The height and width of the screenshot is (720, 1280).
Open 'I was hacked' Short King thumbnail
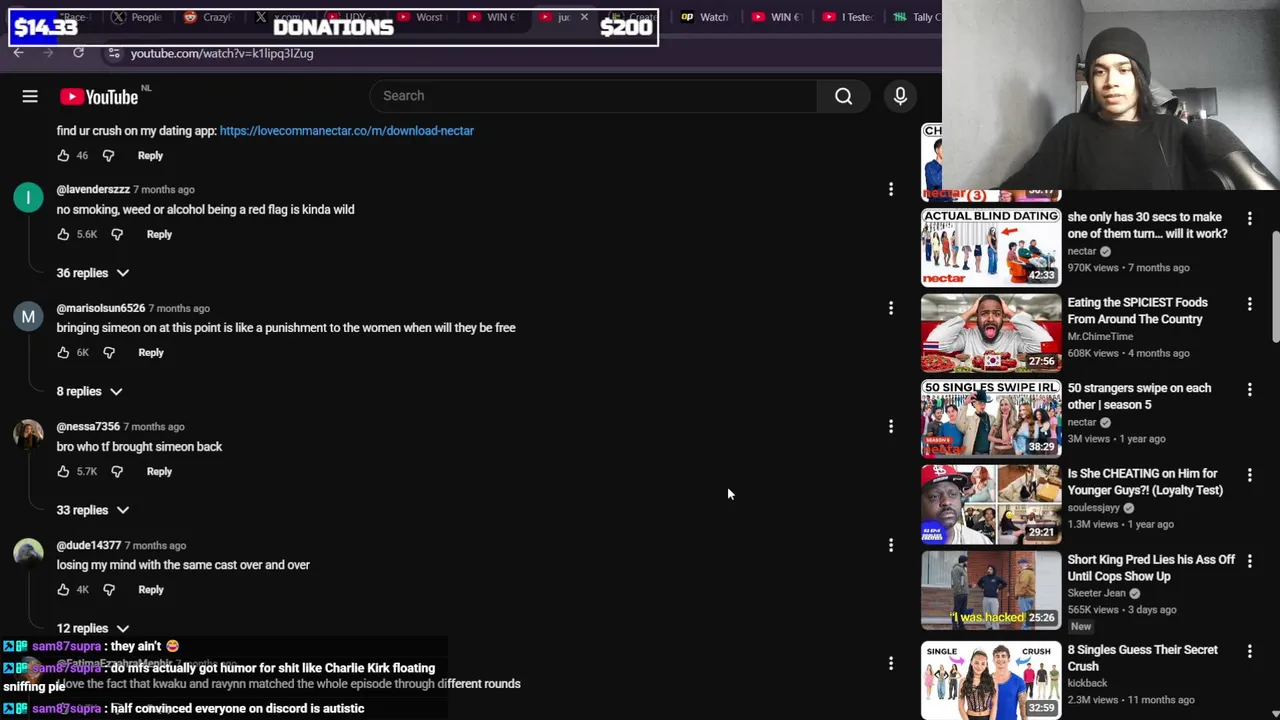click(991, 590)
